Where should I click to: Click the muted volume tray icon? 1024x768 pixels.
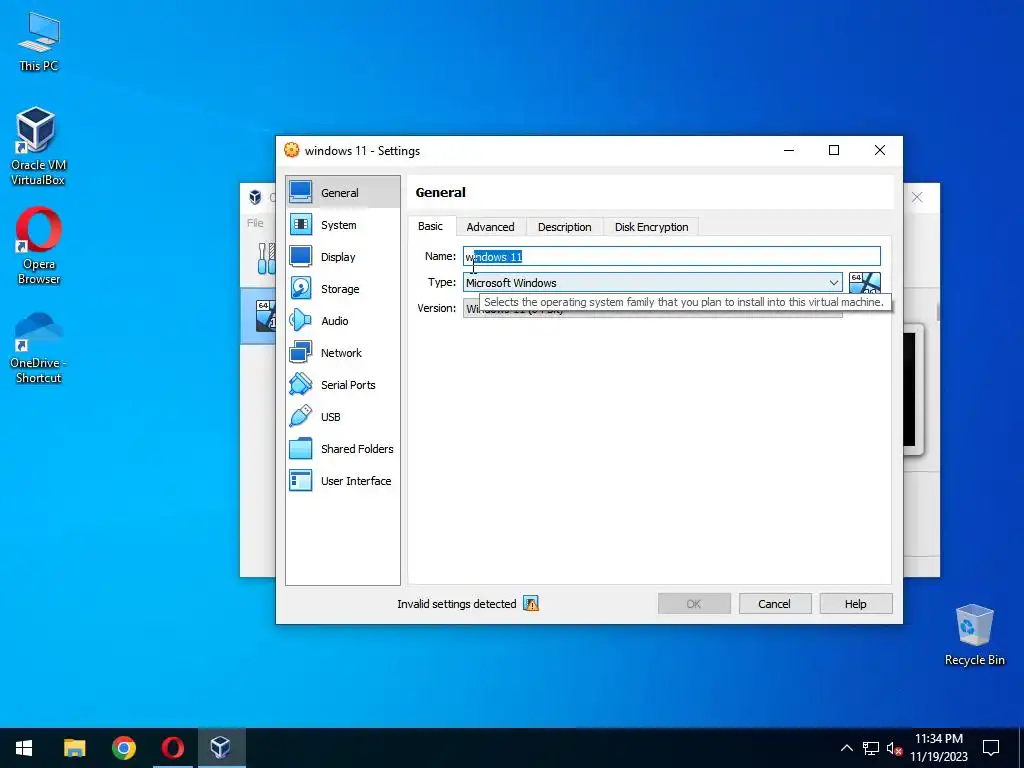[x=895, y=748]
